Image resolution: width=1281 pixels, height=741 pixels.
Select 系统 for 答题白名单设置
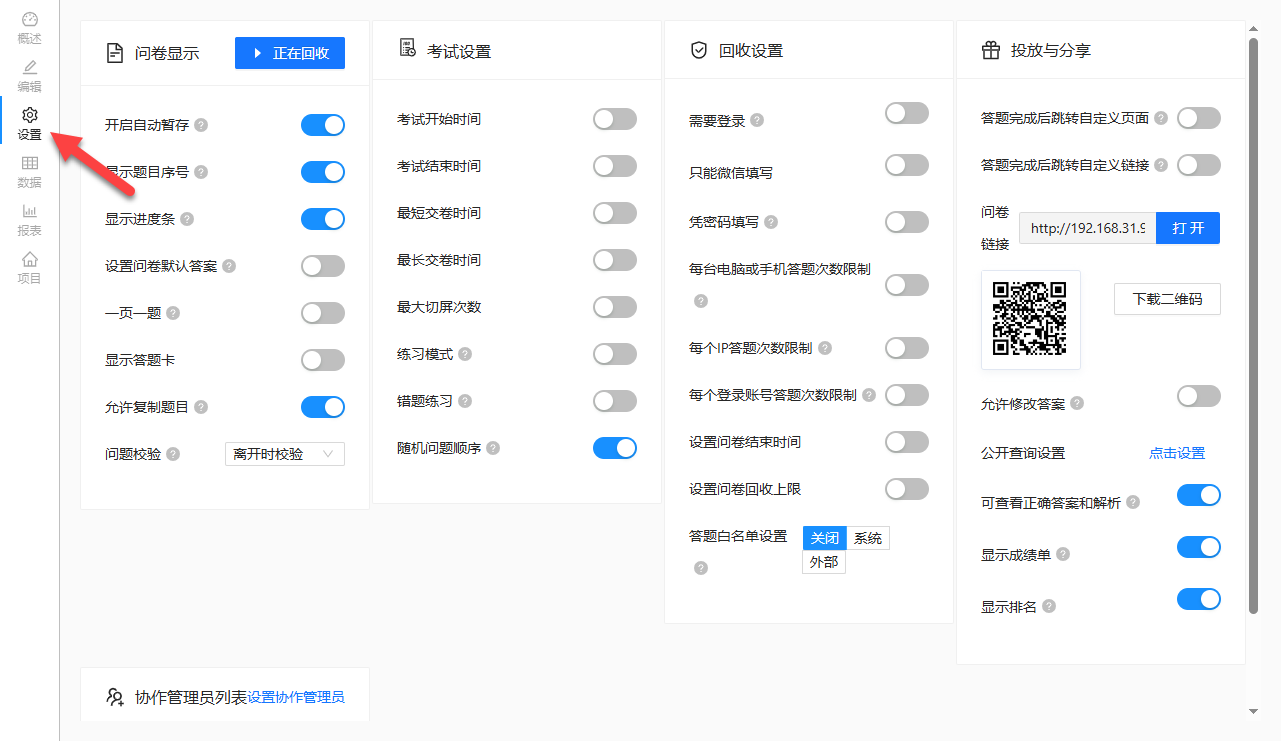coord(867,538)
